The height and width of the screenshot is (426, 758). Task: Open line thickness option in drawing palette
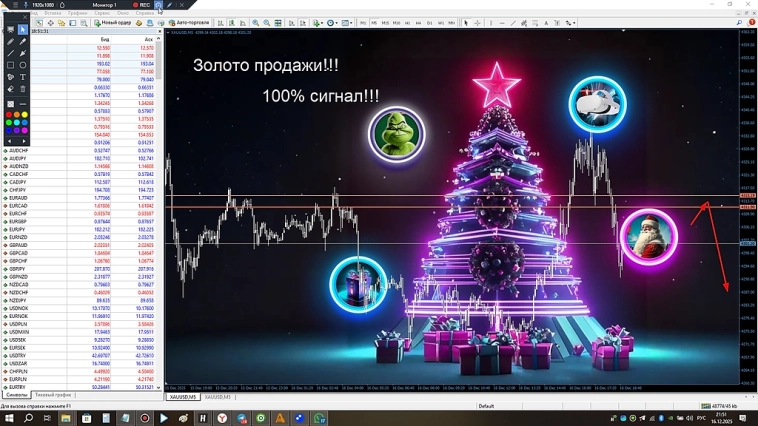(x=23, y=104)
